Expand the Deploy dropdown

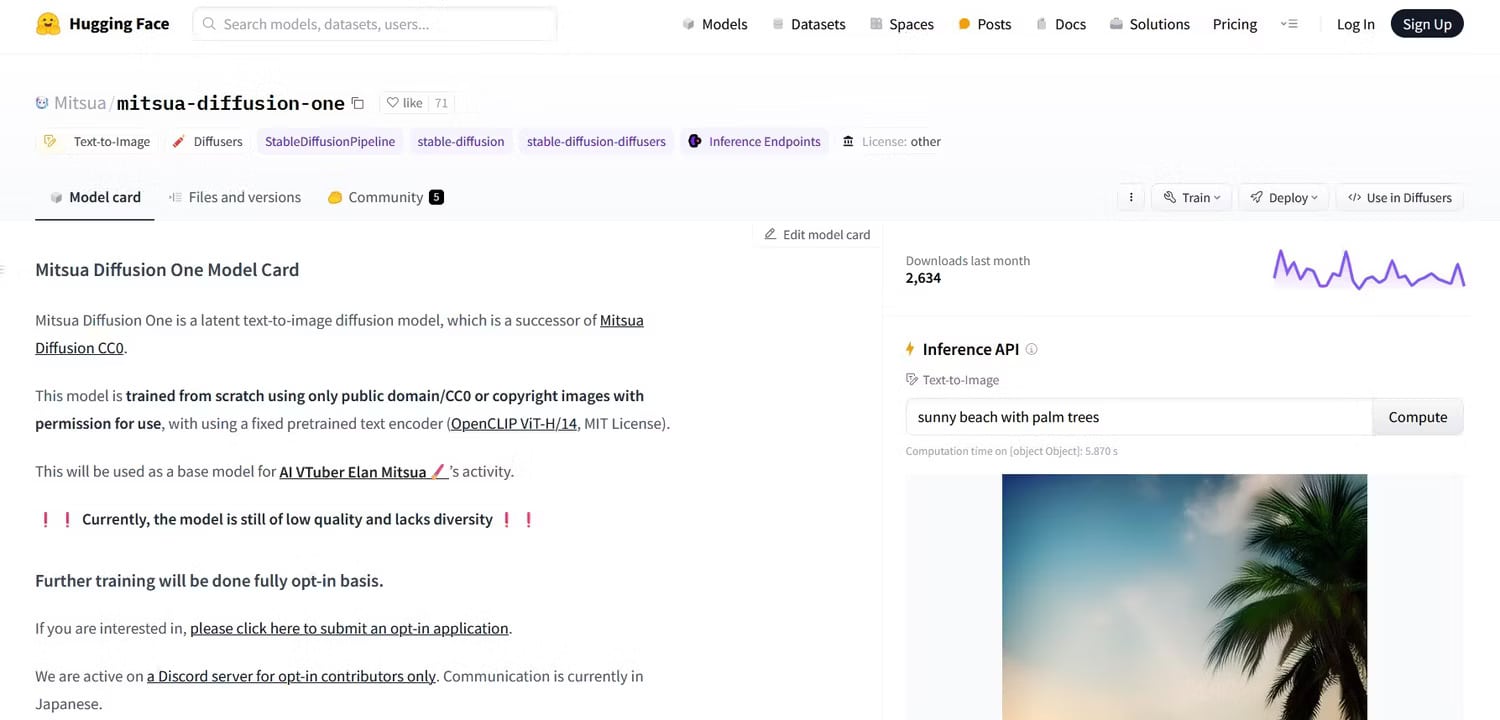1284,198
